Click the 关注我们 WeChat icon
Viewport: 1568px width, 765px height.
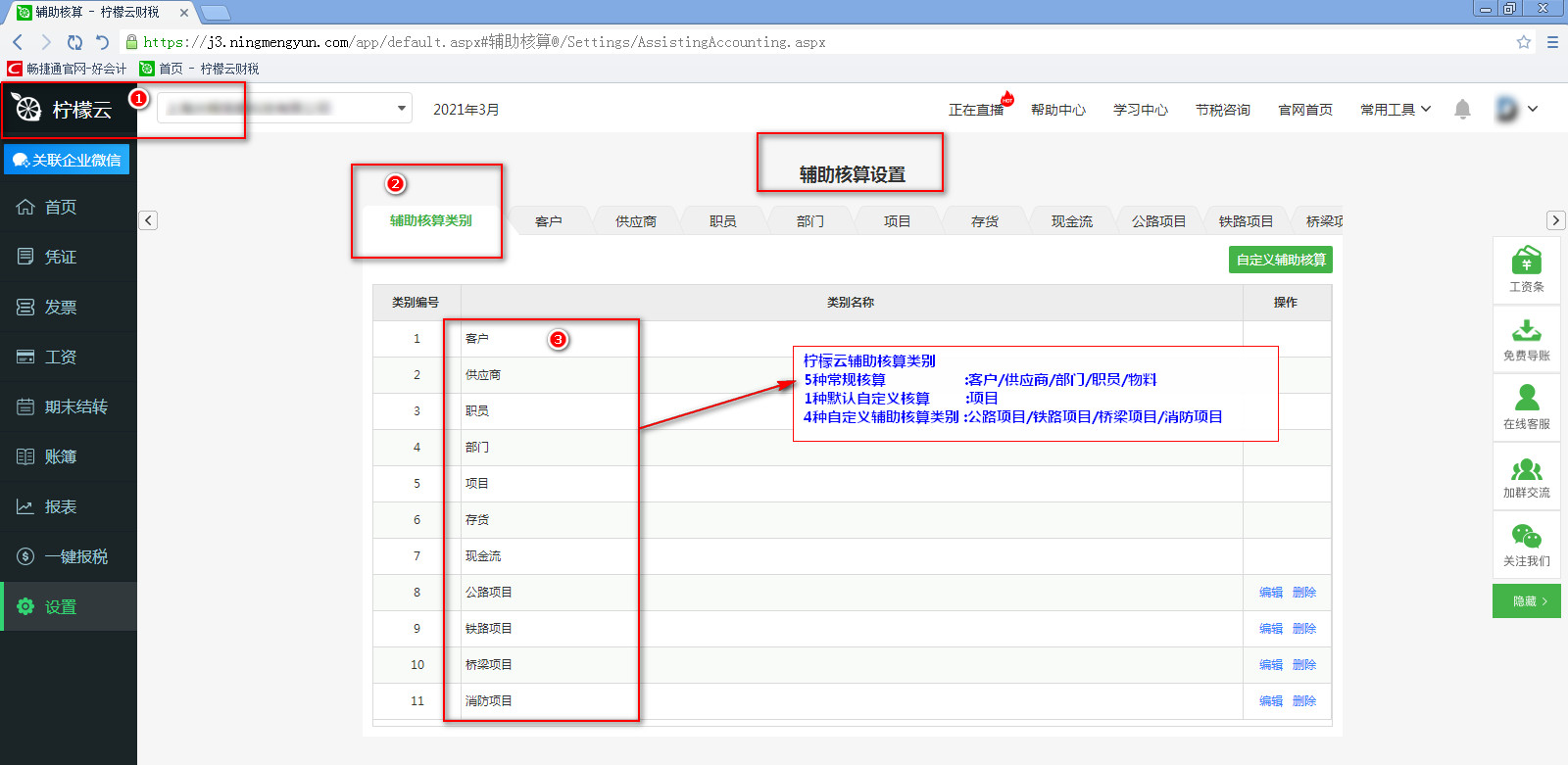1526,537
